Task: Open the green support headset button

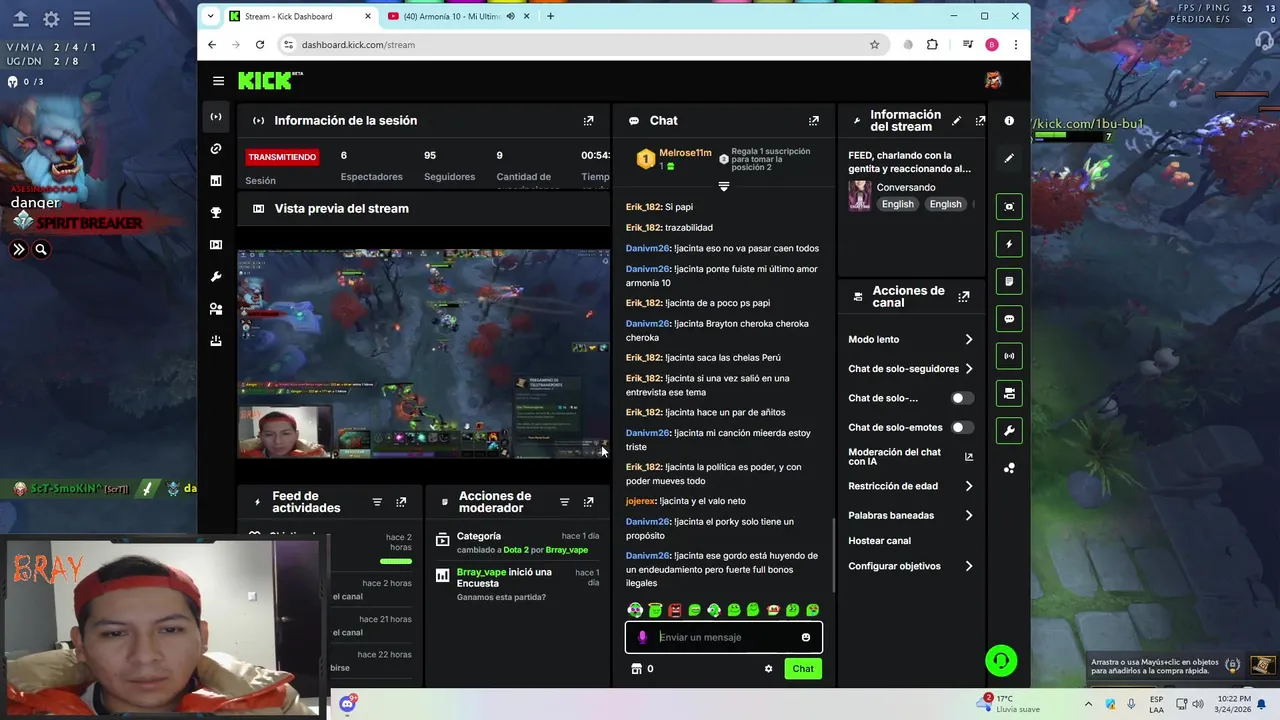Action: 1001,661
